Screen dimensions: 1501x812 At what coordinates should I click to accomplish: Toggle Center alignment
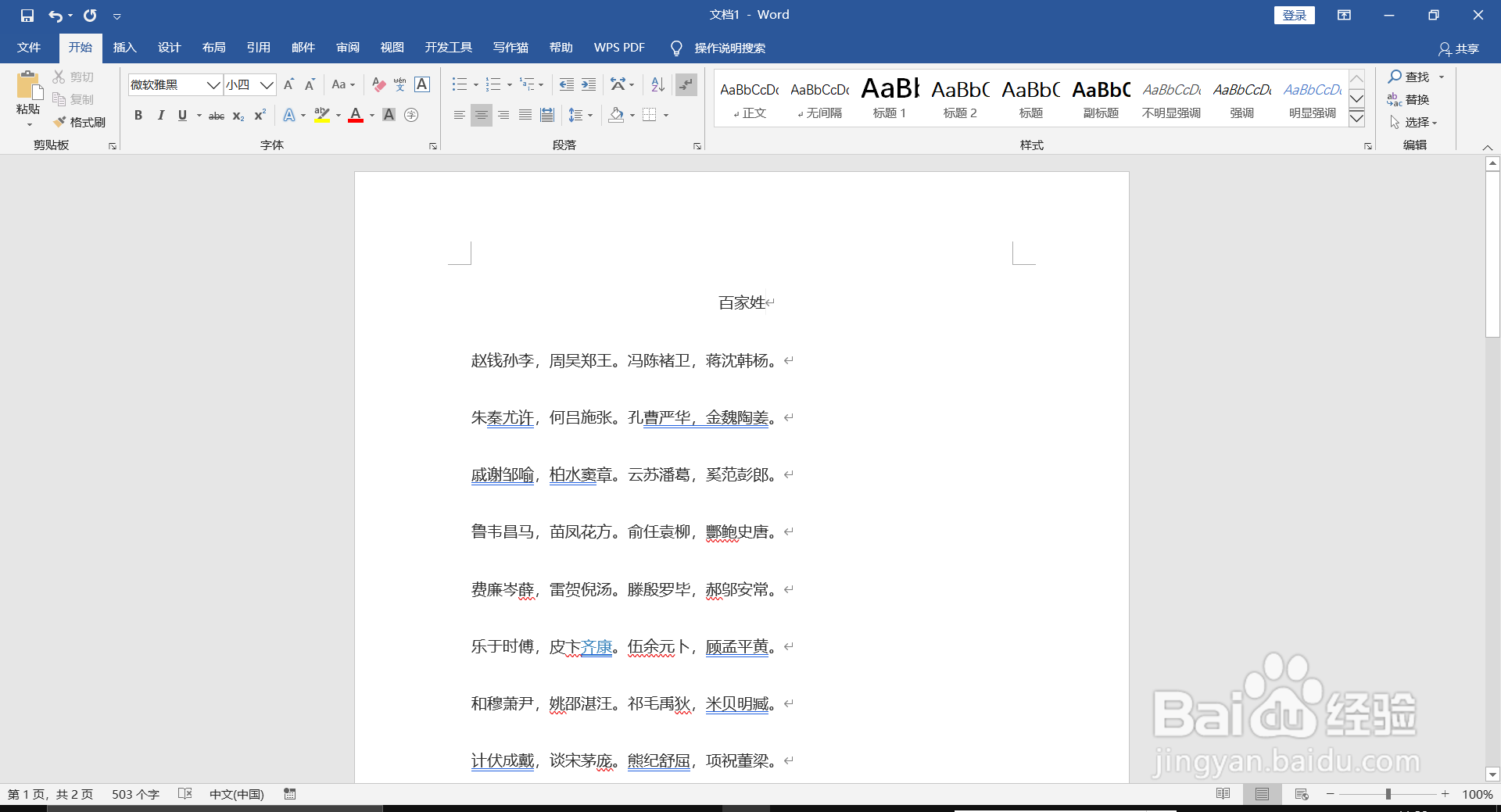click(482, 116)
